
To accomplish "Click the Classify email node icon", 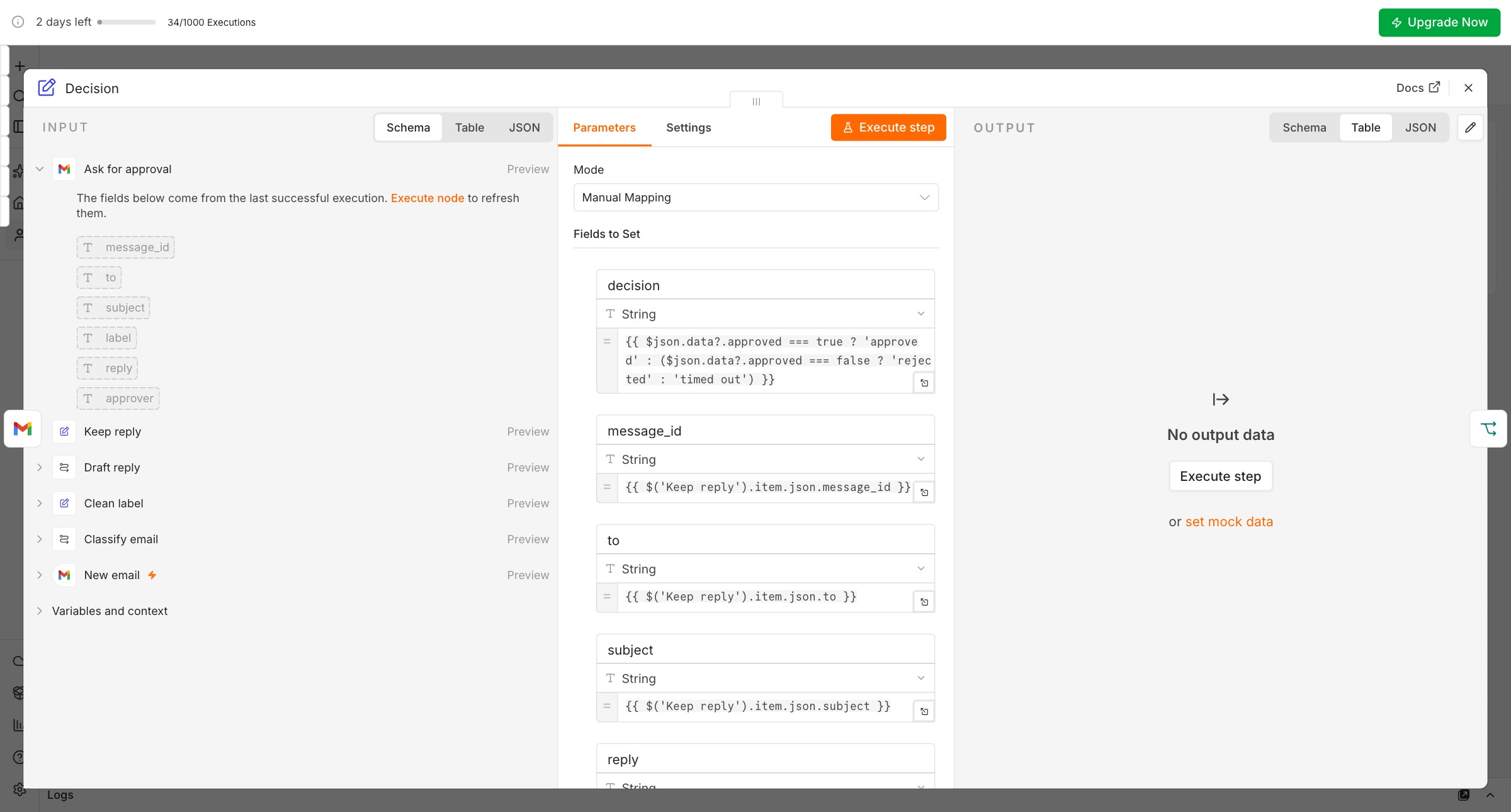I will (64, 539).
